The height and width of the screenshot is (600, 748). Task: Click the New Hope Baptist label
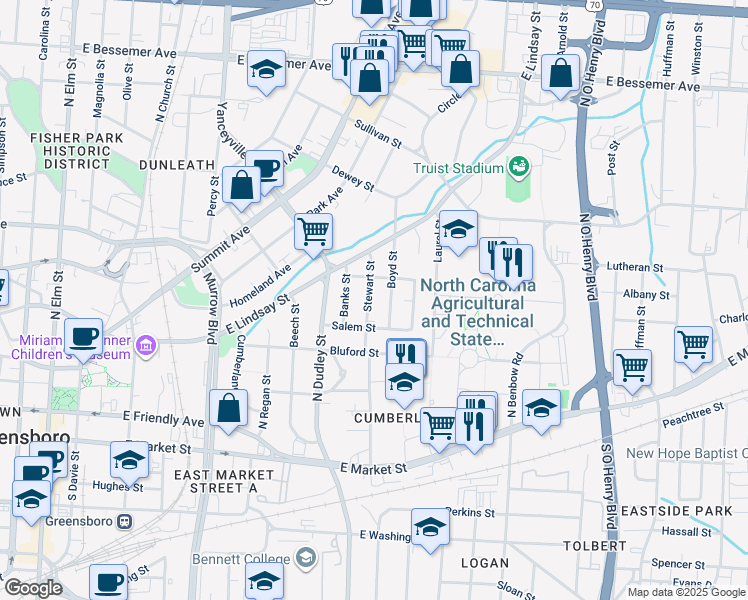[x=686, y=453]
